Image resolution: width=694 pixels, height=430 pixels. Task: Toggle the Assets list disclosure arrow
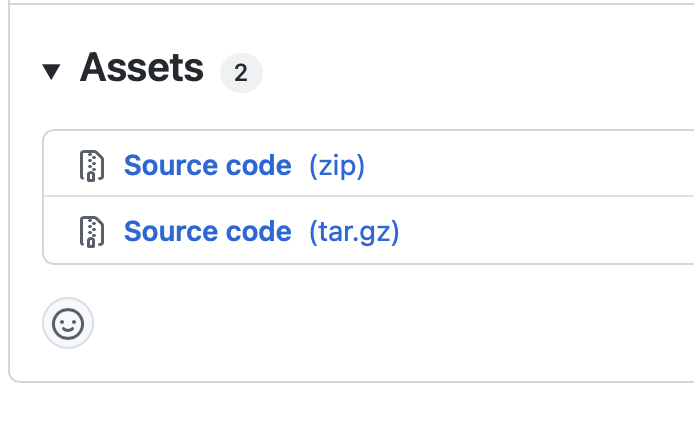(x=52, y=71)
